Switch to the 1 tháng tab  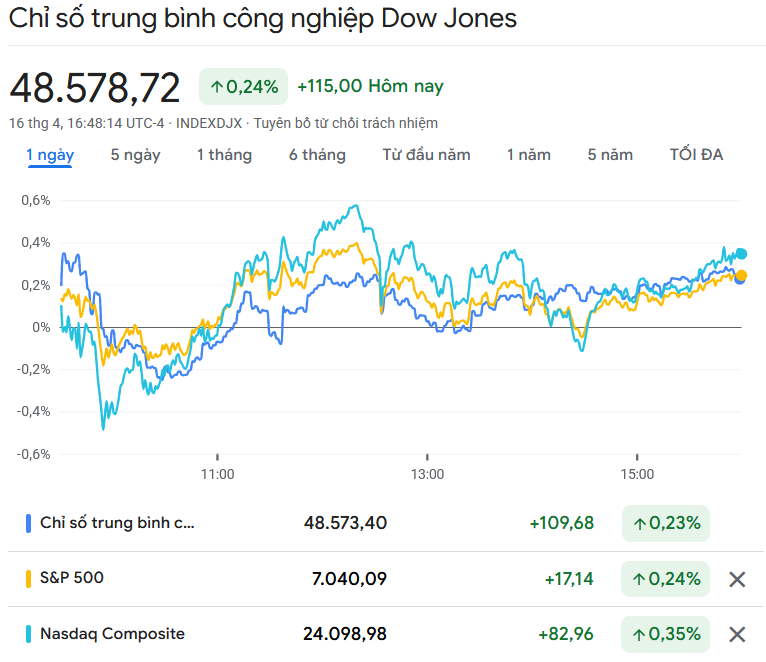(224, 155)
